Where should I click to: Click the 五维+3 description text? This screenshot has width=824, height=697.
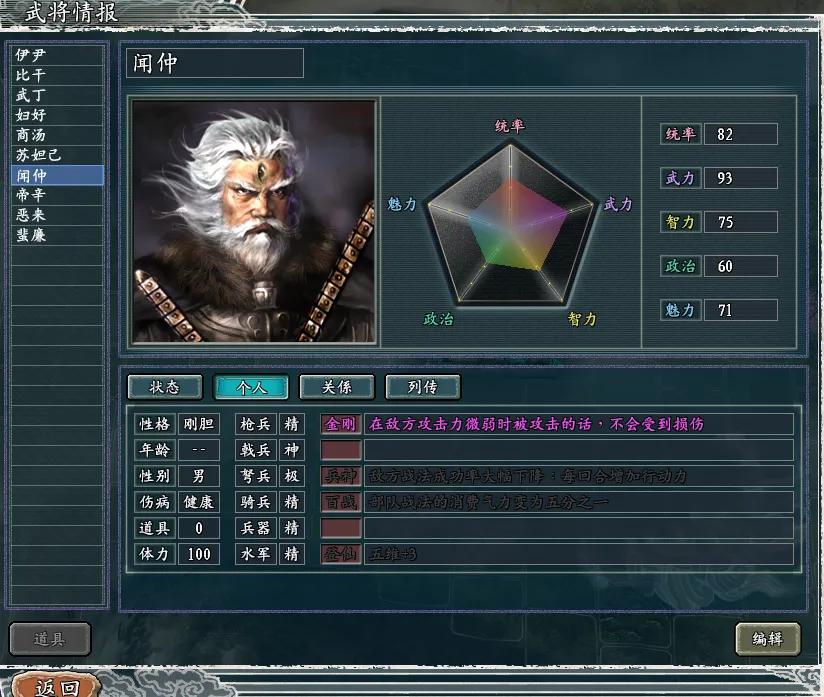(x=393, y=554)
